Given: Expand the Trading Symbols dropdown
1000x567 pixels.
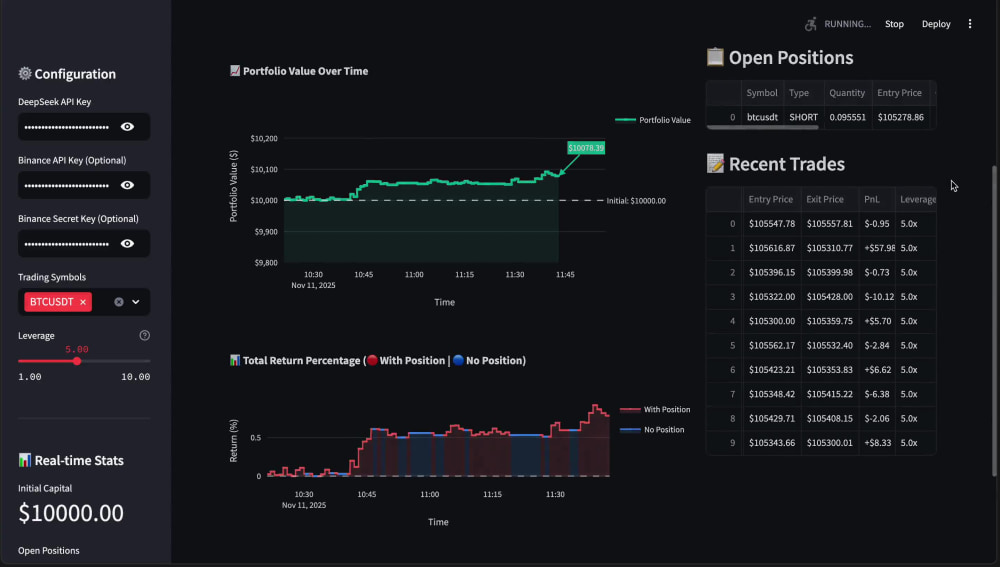Looking at the screenshot, I should [x=136, y=302].
